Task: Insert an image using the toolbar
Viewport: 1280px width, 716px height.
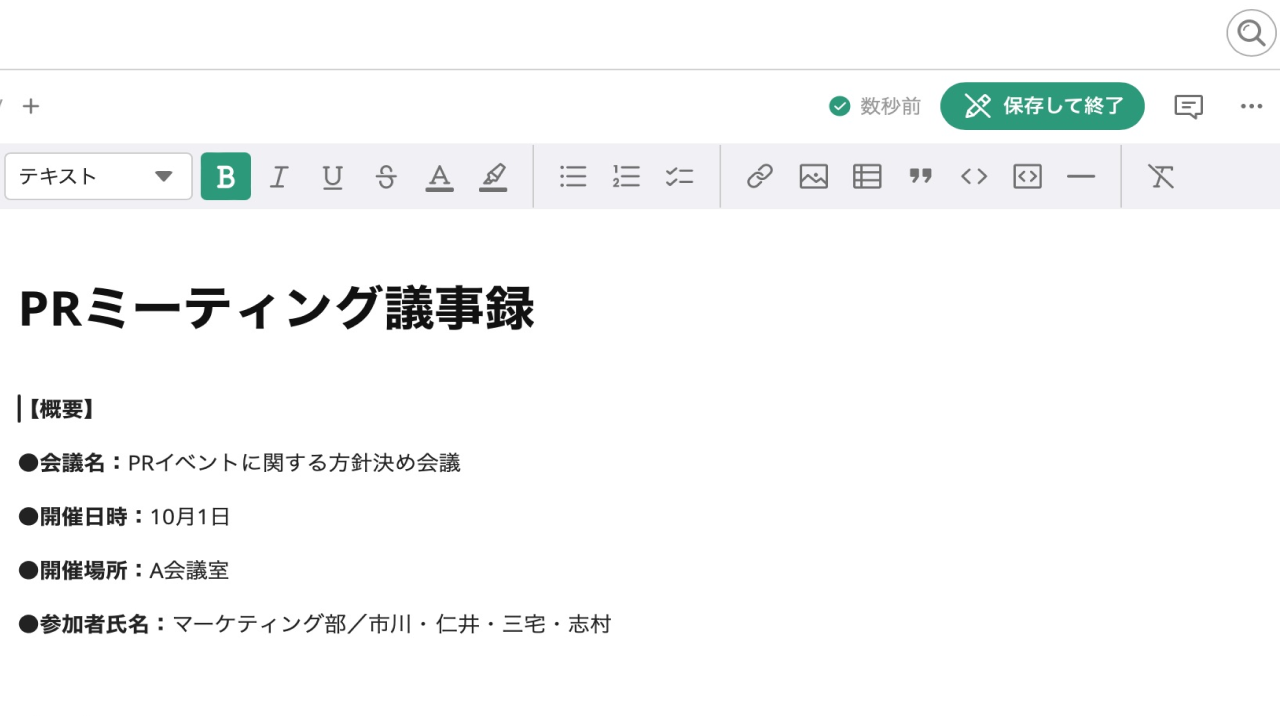Action: pyautogui.click(x=813, y=176)
